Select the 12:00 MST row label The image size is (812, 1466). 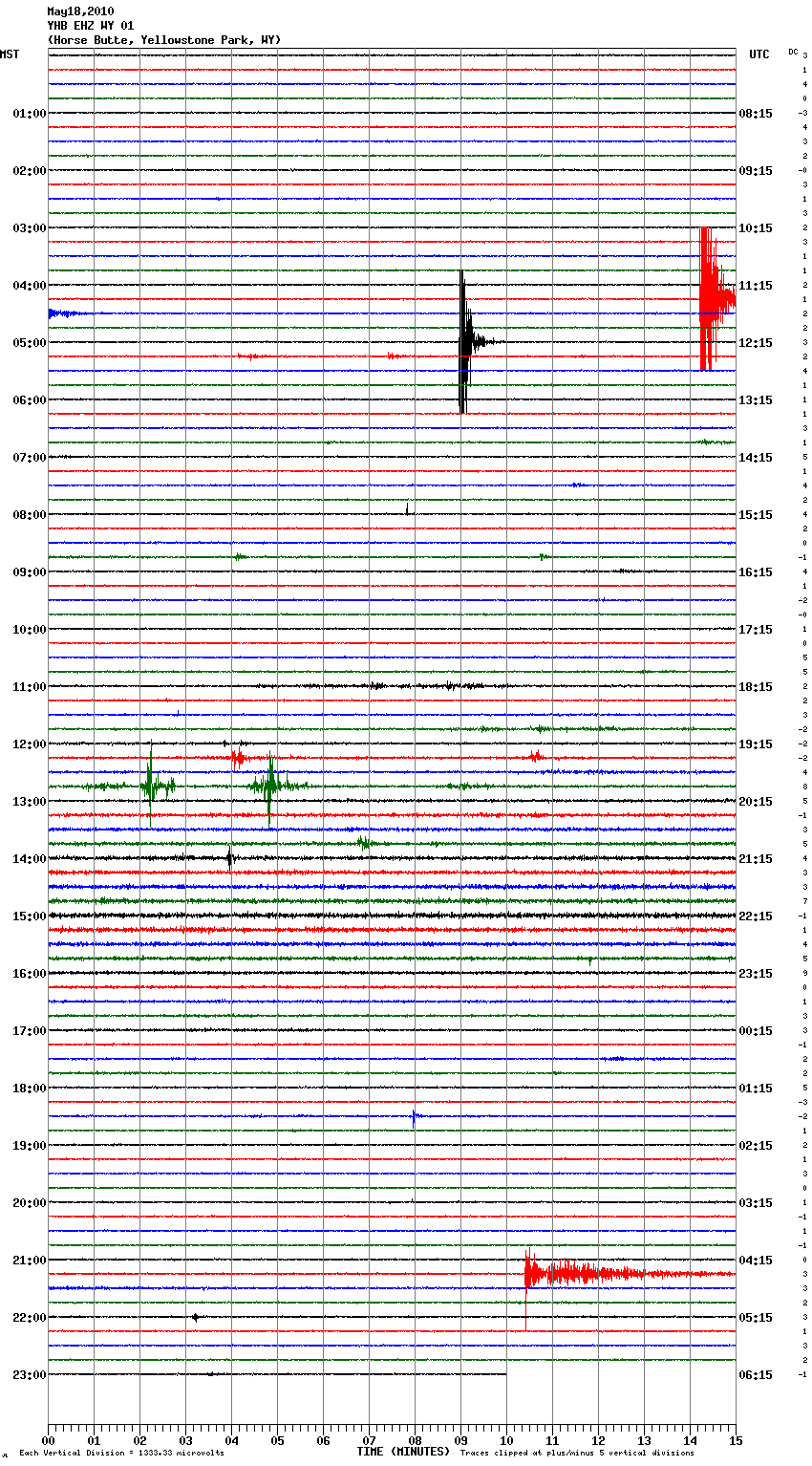click(x=30, y=744)
